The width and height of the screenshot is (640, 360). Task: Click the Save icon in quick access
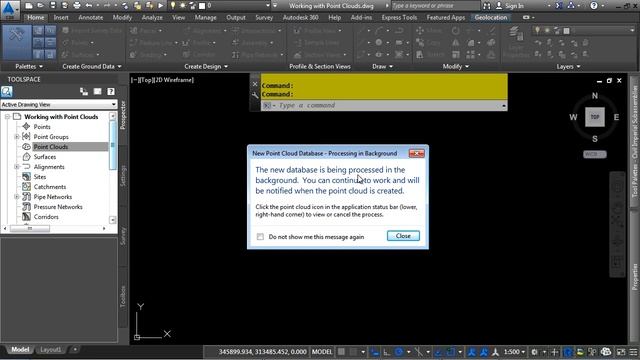tap(53, 6)
